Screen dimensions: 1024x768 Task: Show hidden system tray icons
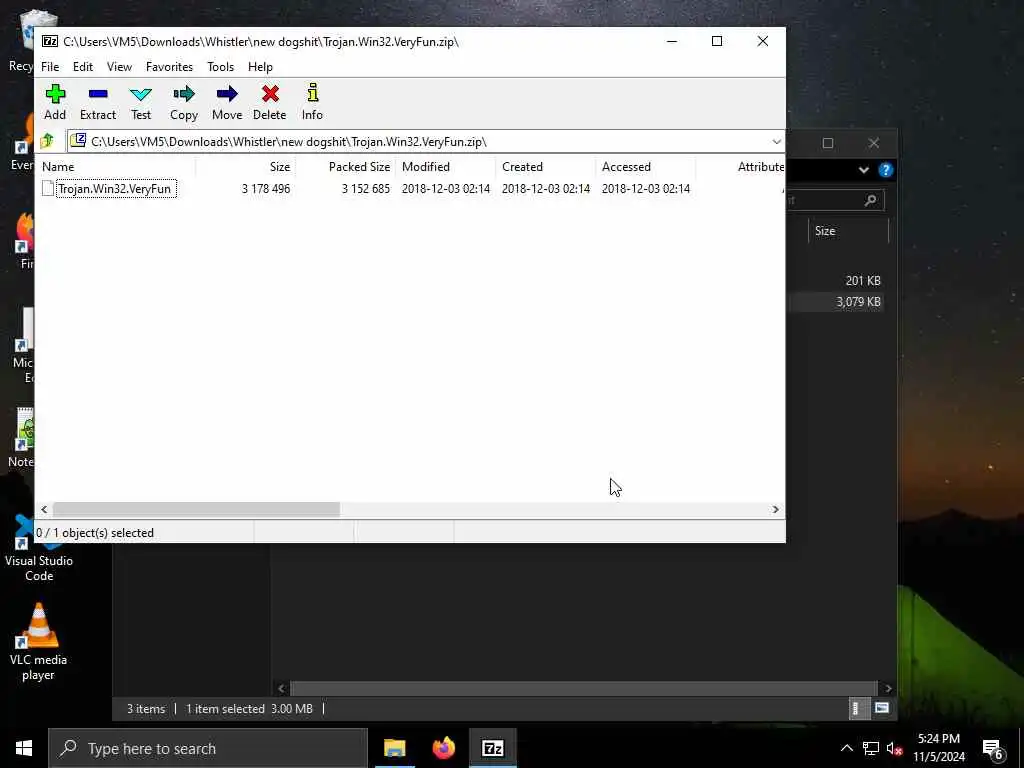click(x=846, y=748)
